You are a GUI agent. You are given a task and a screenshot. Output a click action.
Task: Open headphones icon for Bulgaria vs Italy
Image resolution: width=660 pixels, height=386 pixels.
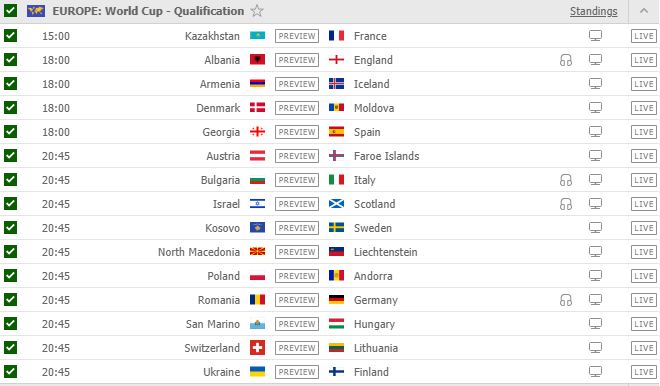coord(566,180)
